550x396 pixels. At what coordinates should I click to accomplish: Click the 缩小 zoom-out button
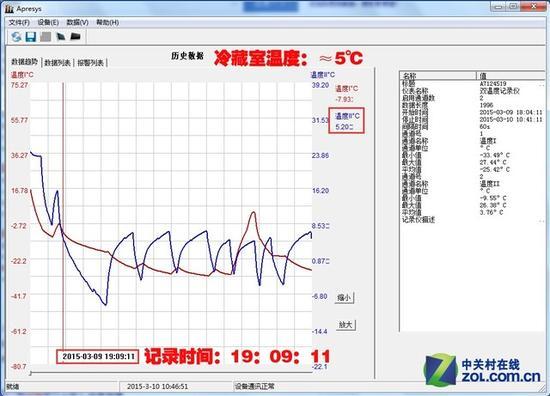[x=344, y=298]
